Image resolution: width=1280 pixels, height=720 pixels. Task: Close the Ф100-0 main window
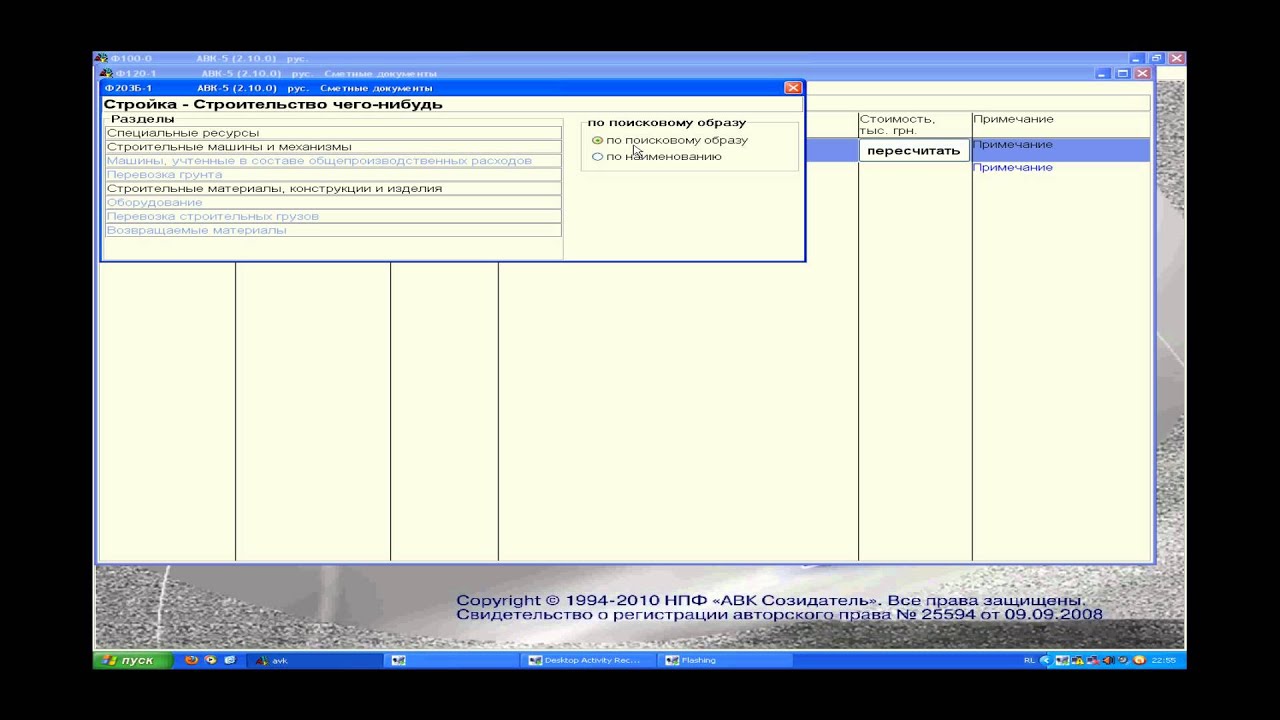click(x=1177, y=59)
